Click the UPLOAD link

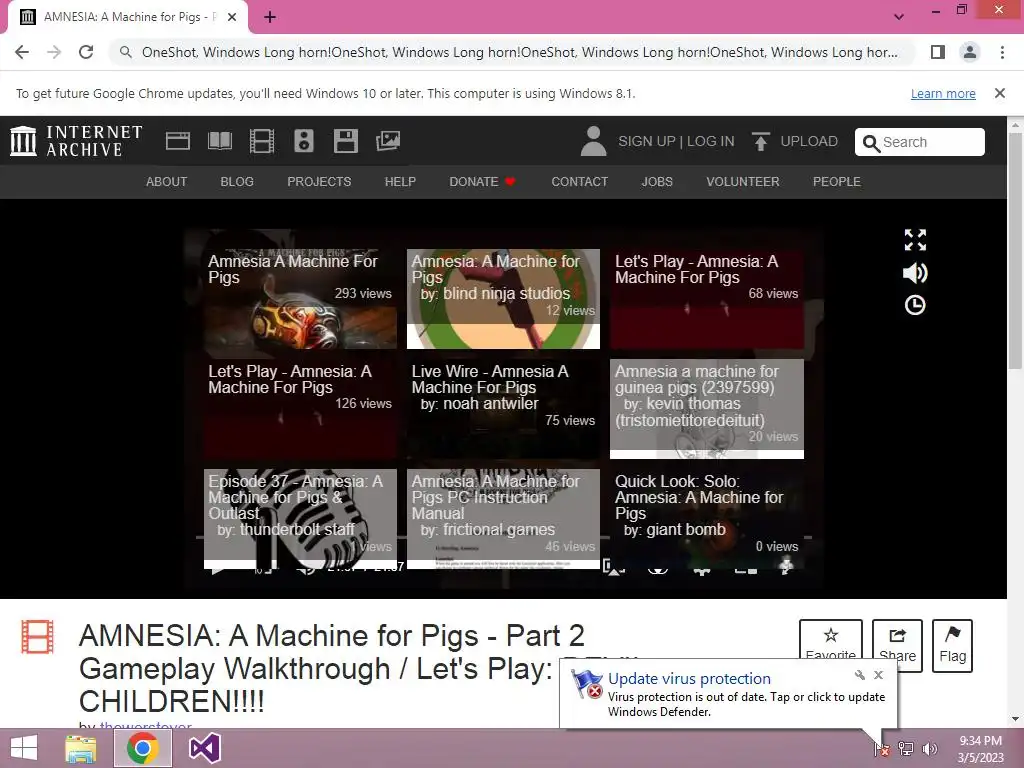coord(809,141)
